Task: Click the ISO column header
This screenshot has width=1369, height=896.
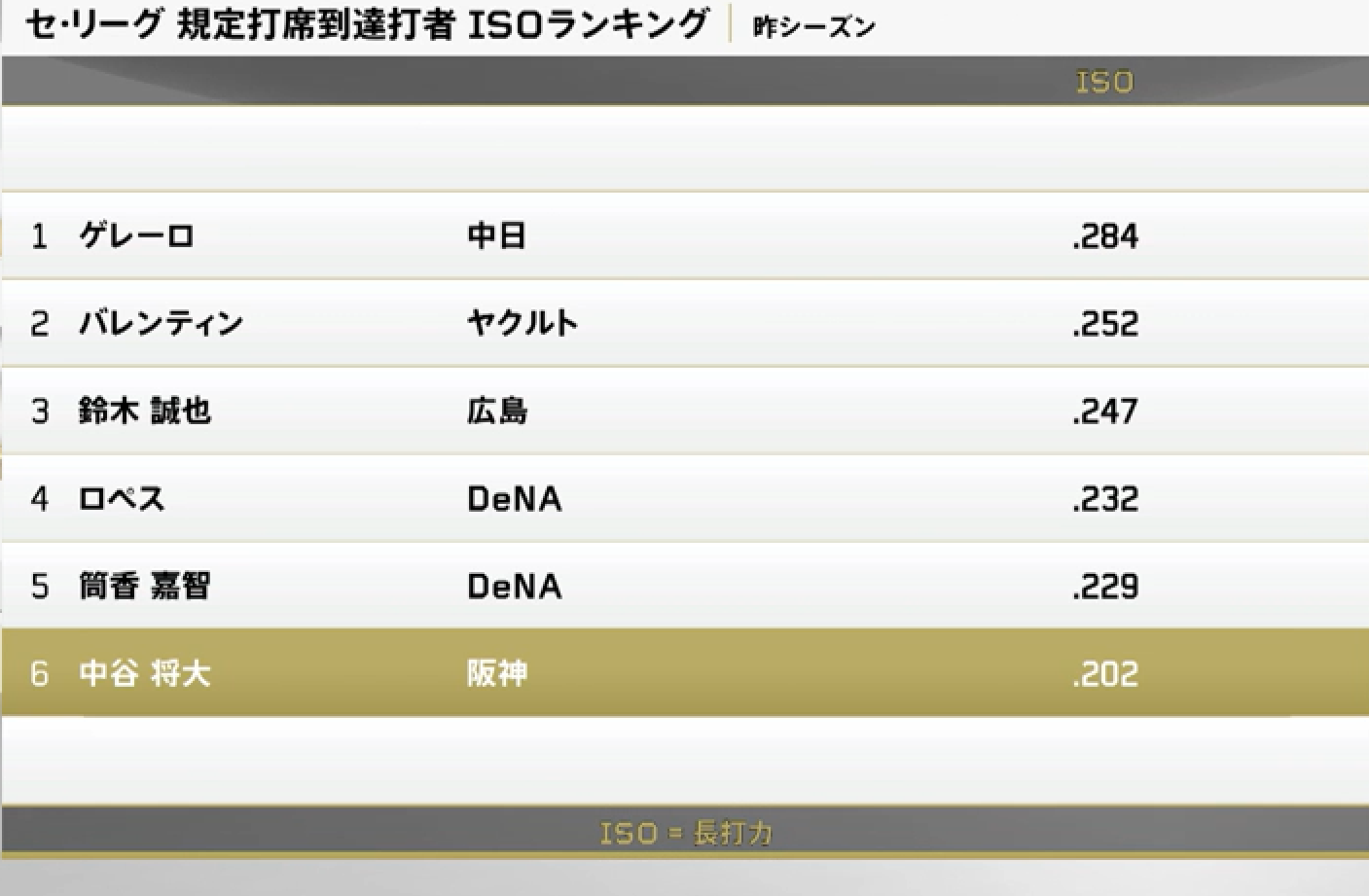Action: (1105, 82)
